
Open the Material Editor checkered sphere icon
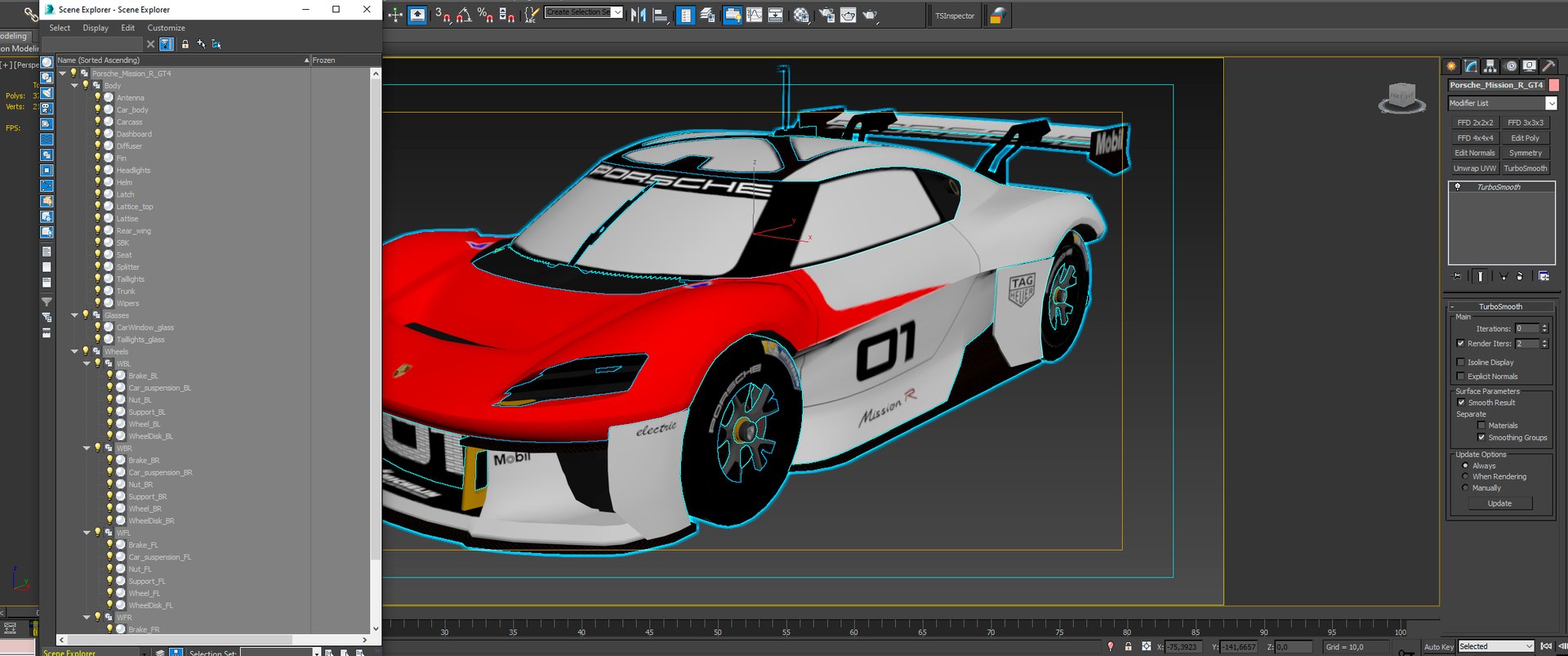coord(801,15)
